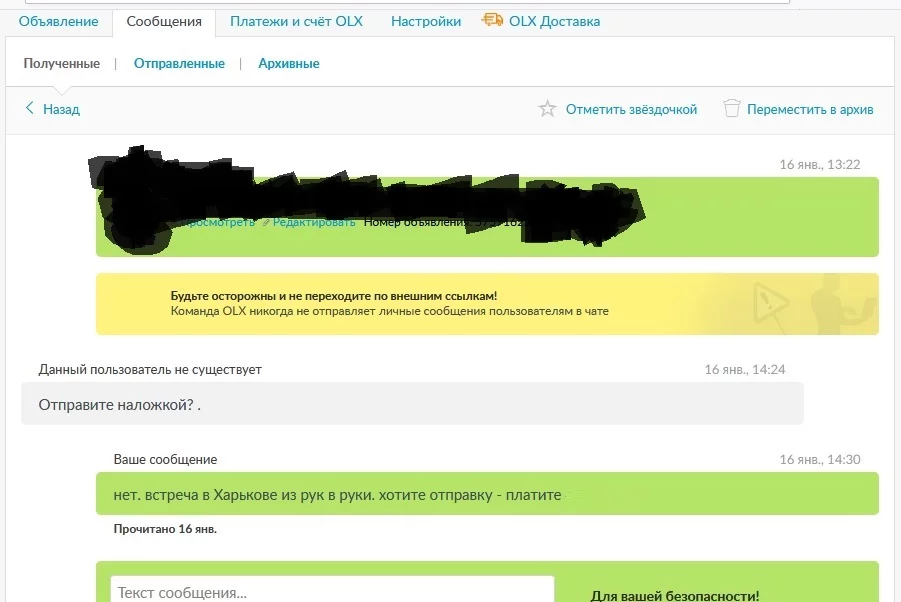Screen dimensions: 901x602
Task: Click the Ваше сообщение label
Action: point(165,460)
